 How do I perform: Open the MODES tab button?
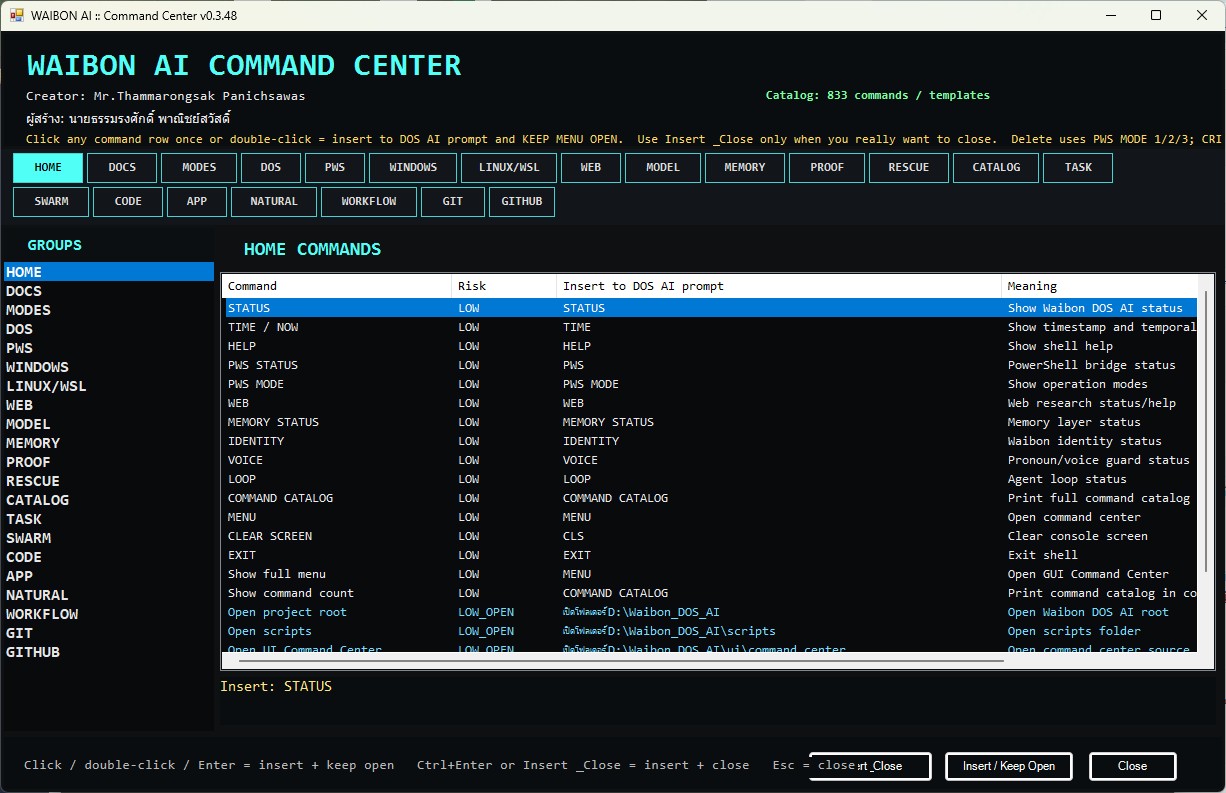[199, 168]
